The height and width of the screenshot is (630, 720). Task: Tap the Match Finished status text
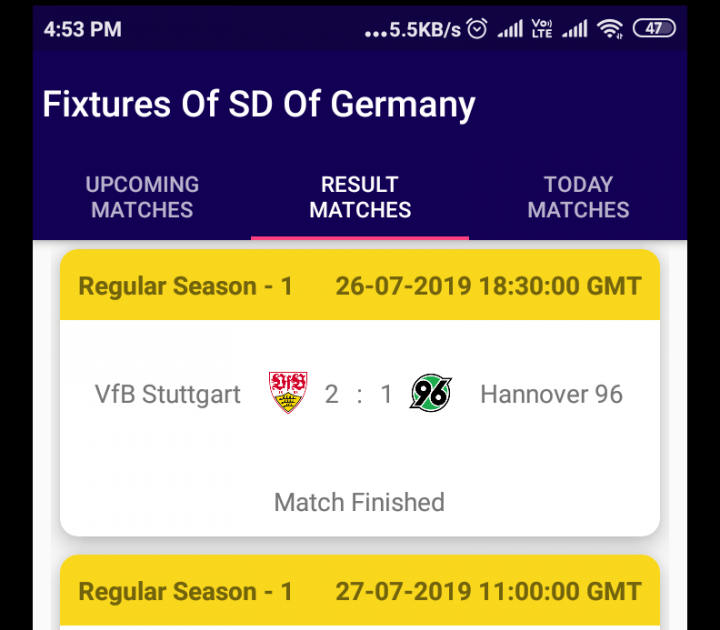(360, 502)
